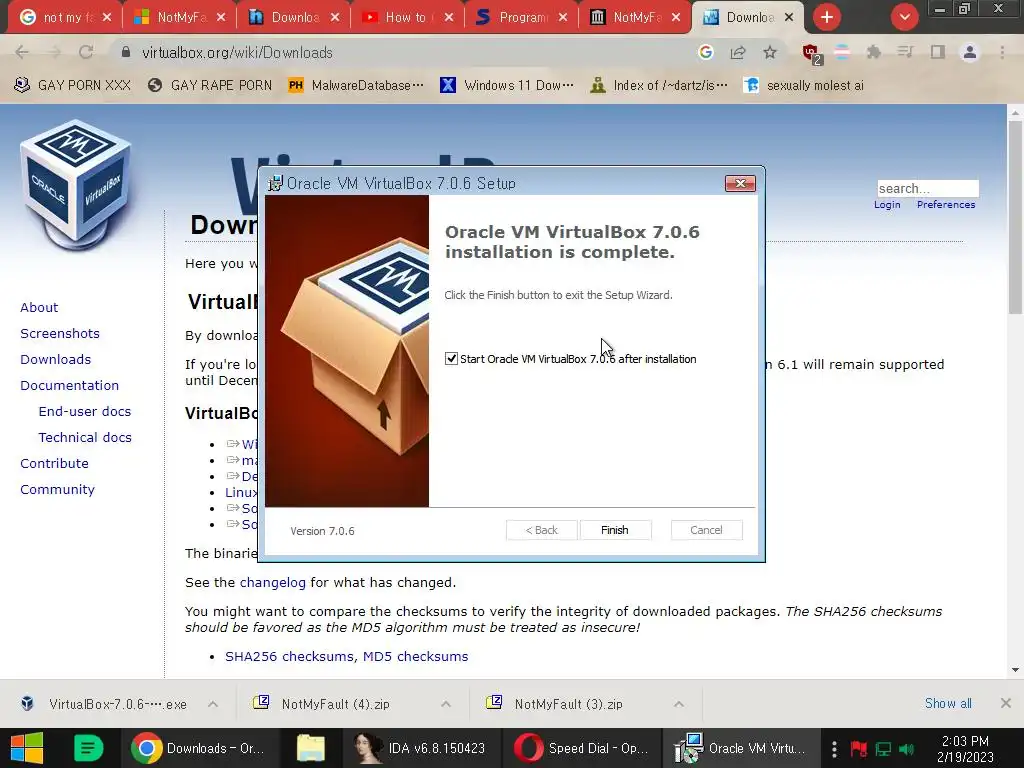This screenshot has width=1024, height=768.
Task: Open the Technical docs link
Action: 85,438
